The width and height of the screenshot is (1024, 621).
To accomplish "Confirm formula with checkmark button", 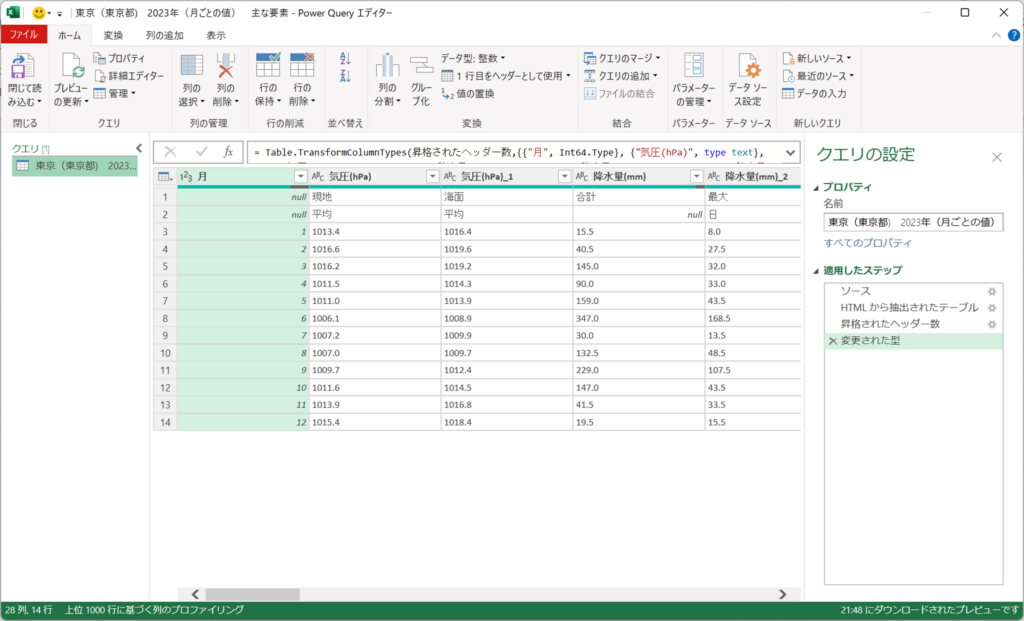I will pos(201,152).
